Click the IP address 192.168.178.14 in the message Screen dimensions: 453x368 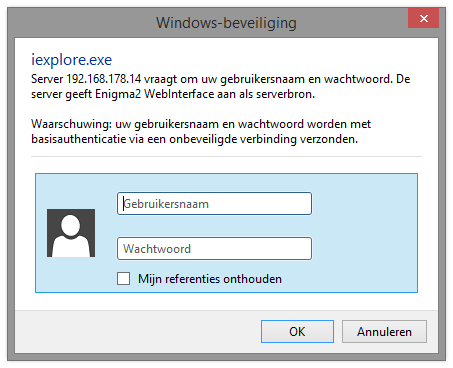(104, 79)
